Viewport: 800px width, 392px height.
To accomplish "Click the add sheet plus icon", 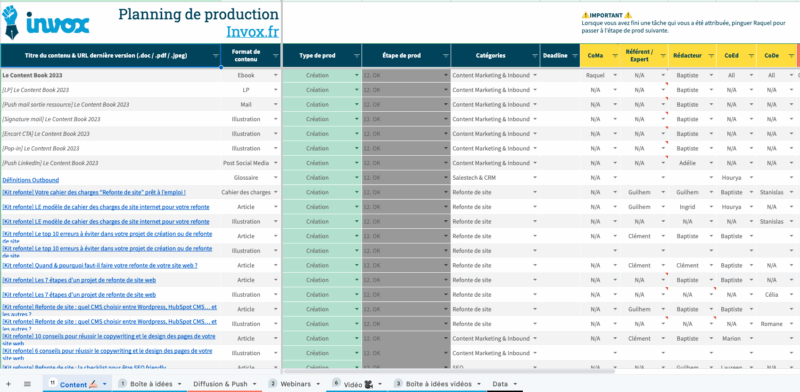I will tap(8, 384).
